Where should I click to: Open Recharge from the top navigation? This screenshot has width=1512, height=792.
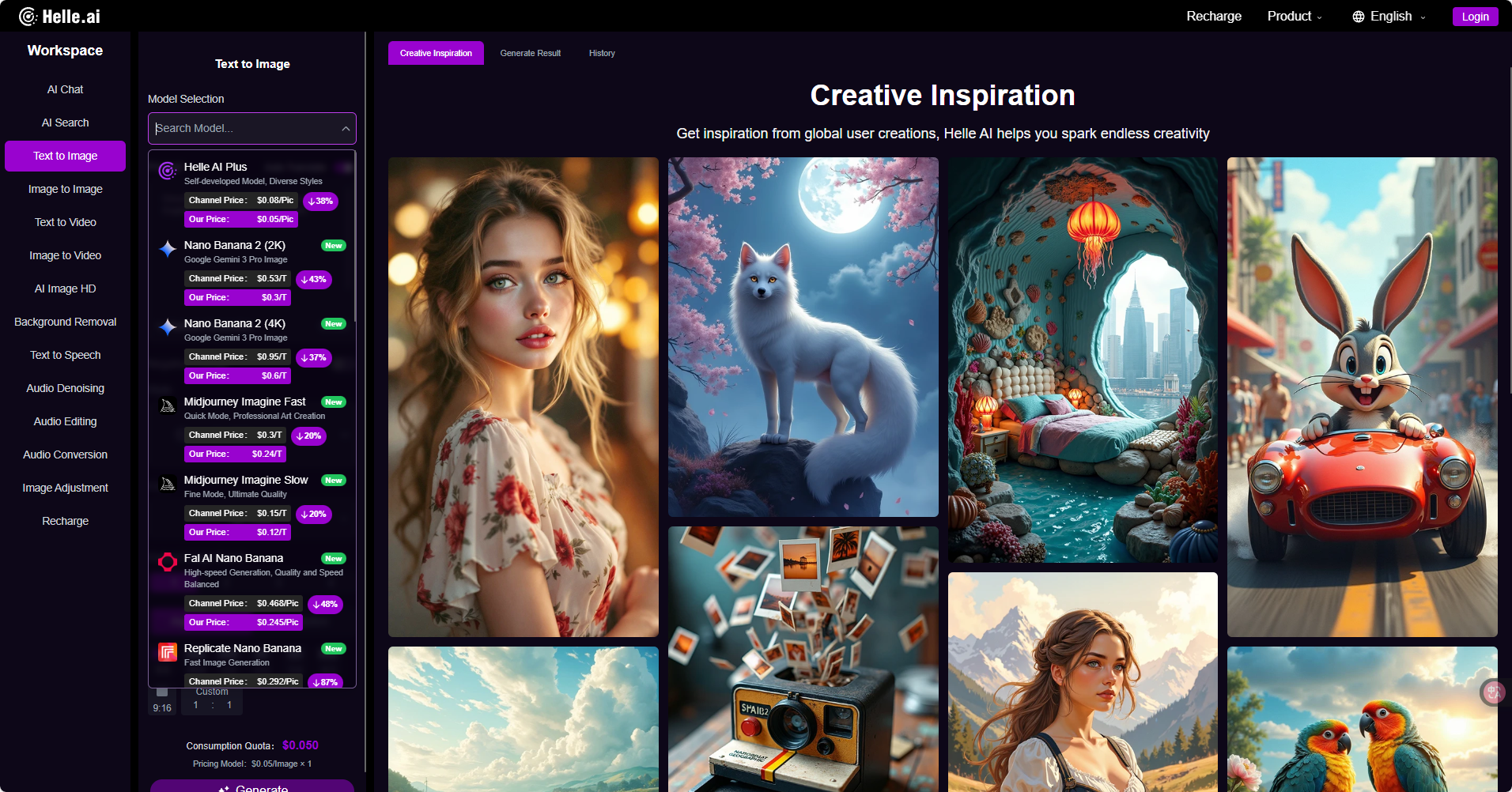click(x=1213, y=16)
